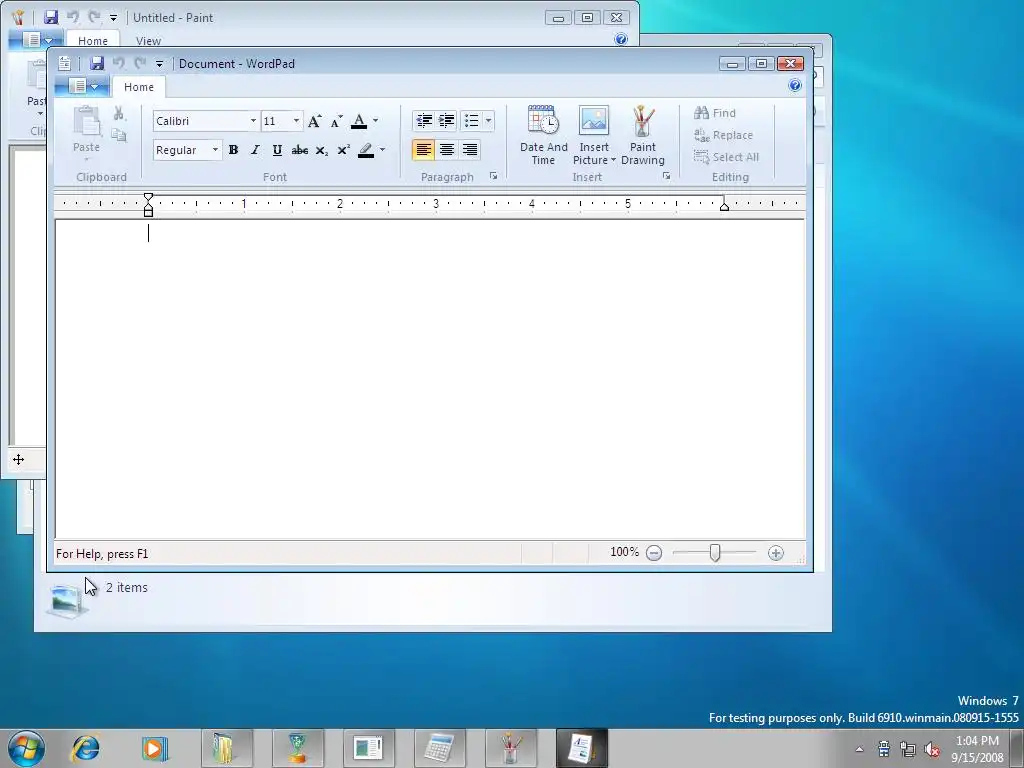The image size is (1024, 768).
Task: Open Windows Media Player from taskbar
Action: 155,748
